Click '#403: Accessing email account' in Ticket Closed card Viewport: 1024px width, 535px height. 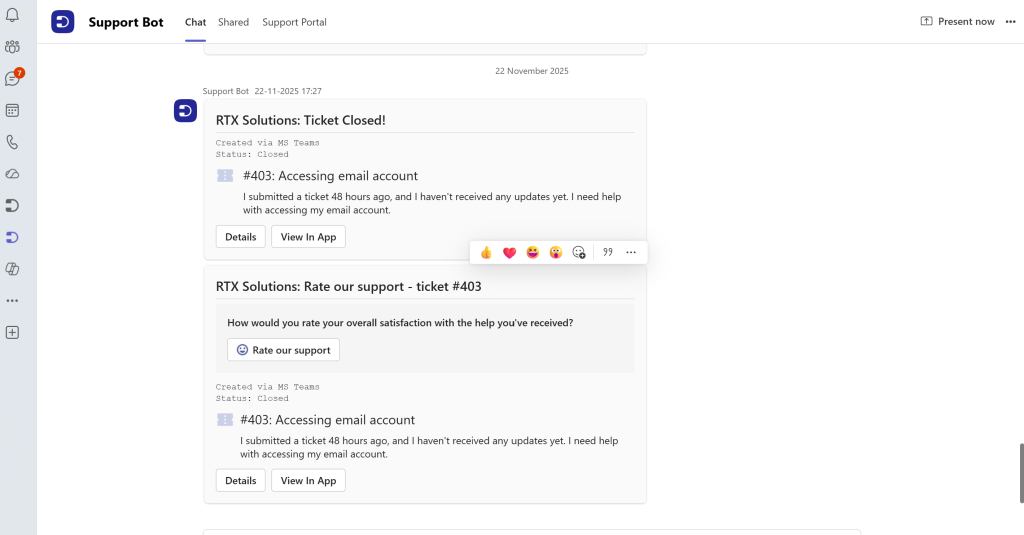[330, 176]
